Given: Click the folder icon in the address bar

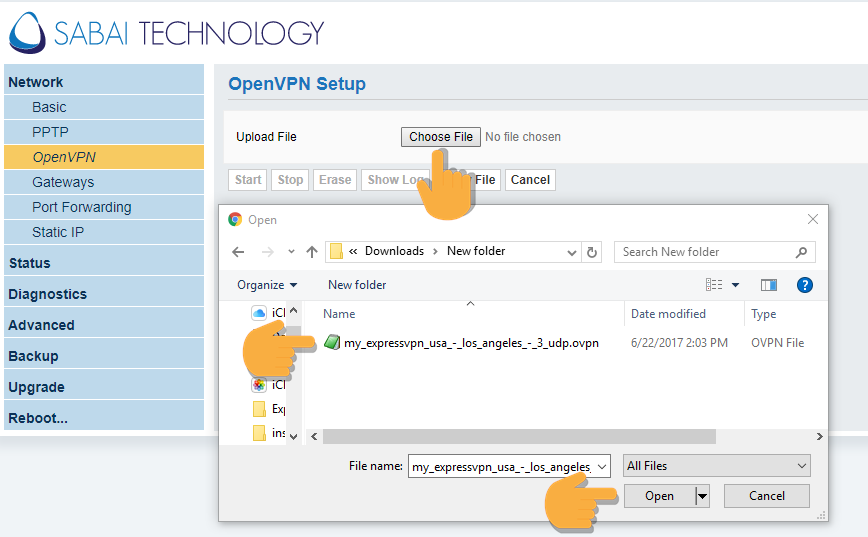Looking at the screenshot, I should (336, 251).
